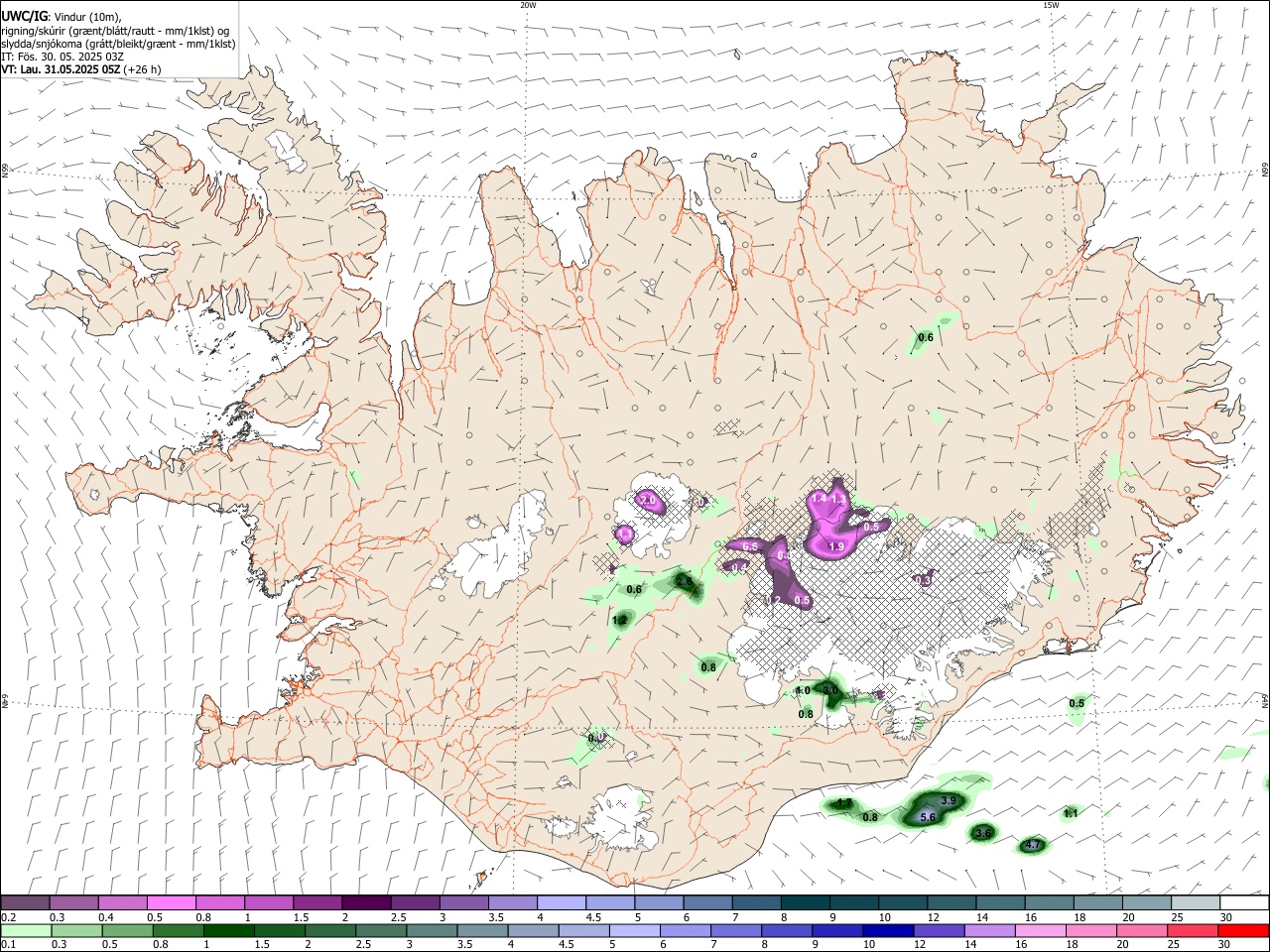The image size is (1270, 952).
Task: Click the 0.6 value in the northeast
Action: (926, 338)
